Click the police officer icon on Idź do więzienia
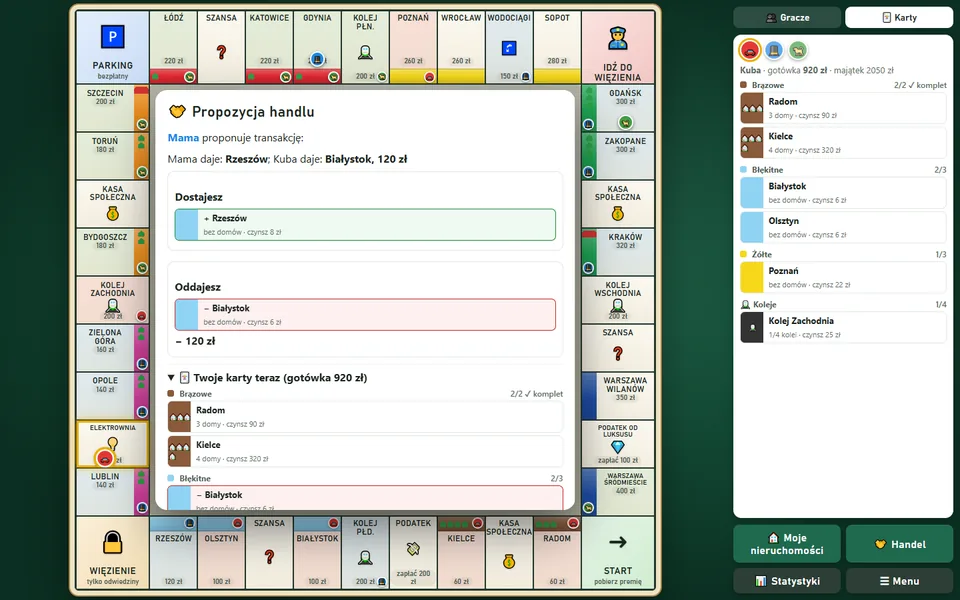The width and height of the screenshot is (960, 600). point(618,39)
